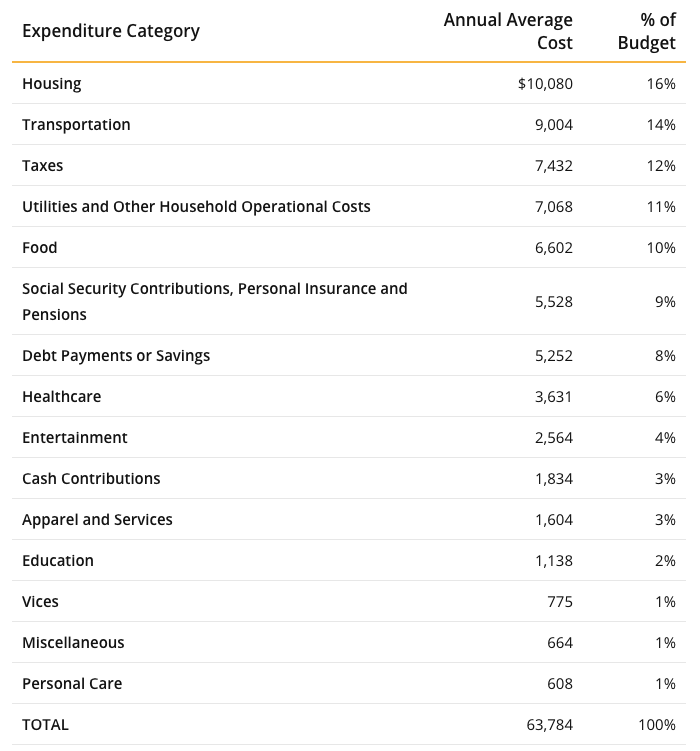Click the Miscellaneous cost value 664

click(x=560, y=643)
